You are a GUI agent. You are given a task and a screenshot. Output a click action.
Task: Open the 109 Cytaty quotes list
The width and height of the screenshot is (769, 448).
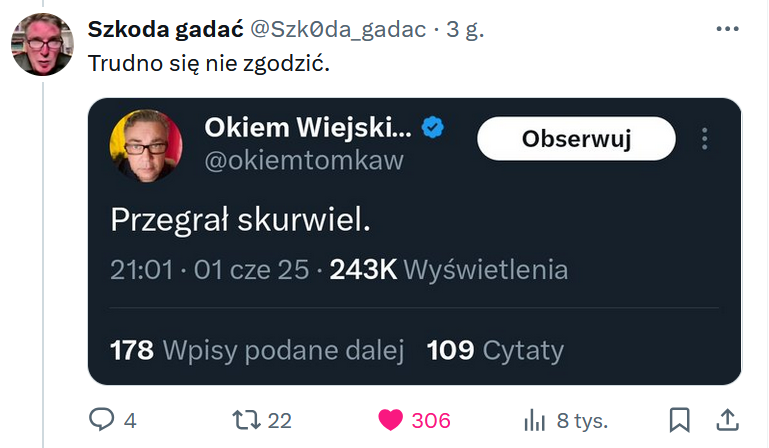coord(495,350)
